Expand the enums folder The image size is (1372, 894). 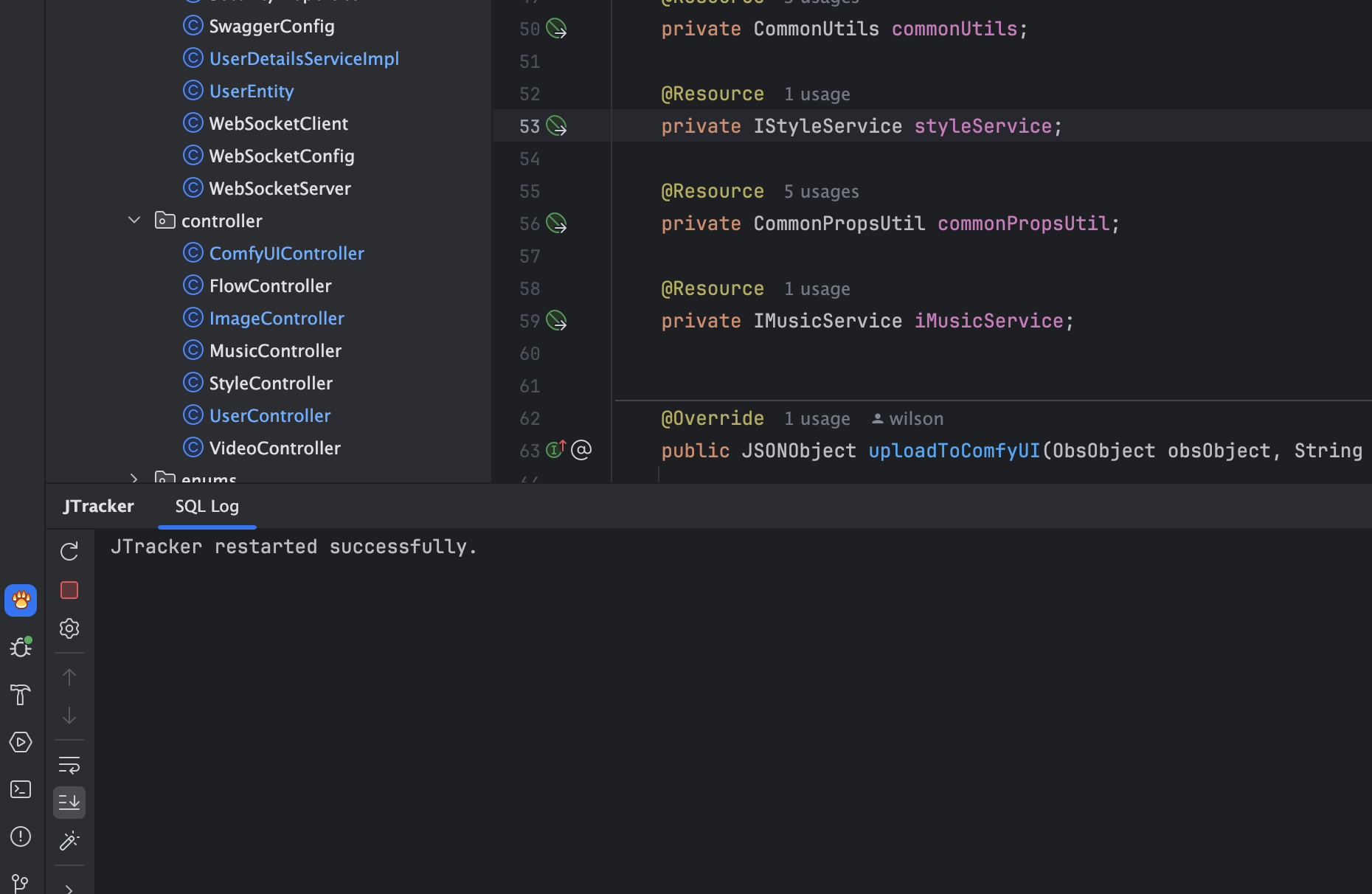tap(134, 479)
